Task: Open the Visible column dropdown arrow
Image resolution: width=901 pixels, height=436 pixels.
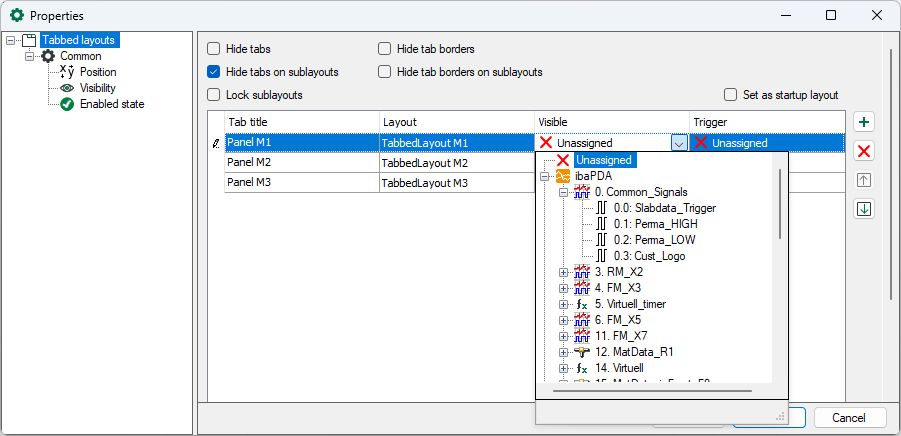Action: pyautogui.click(x=679, y=143)
